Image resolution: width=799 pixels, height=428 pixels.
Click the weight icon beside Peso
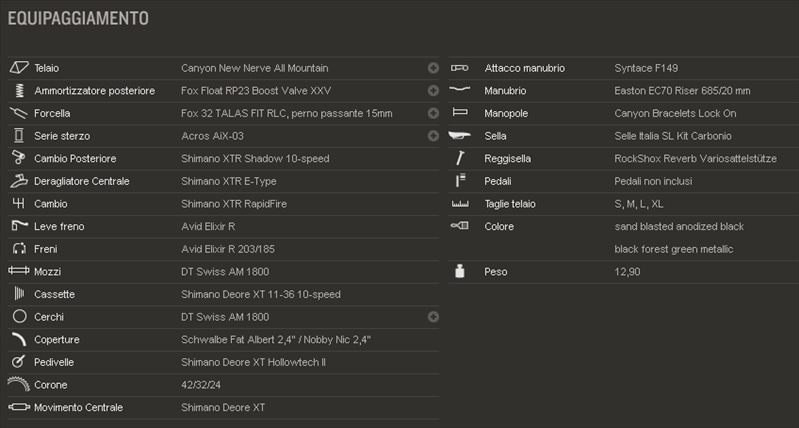460,271
